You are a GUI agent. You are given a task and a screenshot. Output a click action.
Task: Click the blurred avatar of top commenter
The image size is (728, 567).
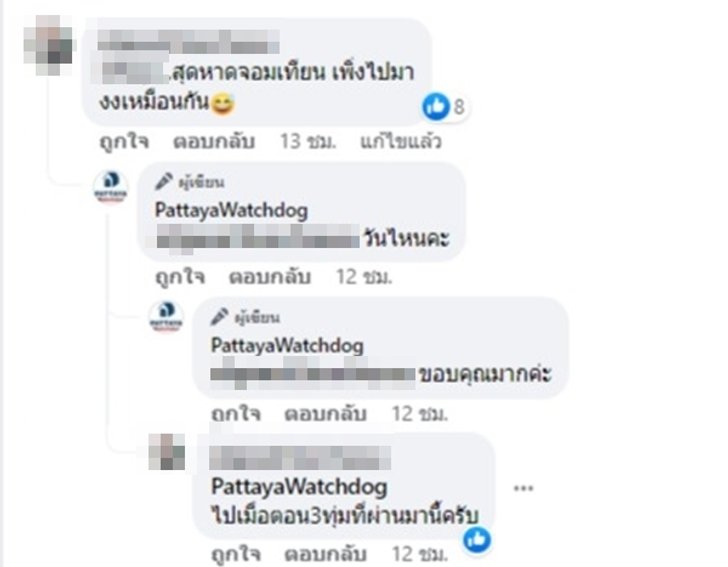coord(49,45)
